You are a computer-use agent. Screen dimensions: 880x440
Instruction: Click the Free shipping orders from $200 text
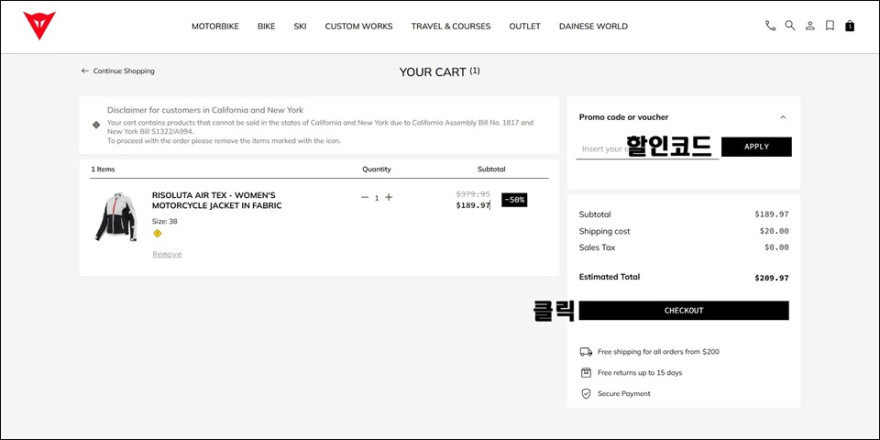point(658,352)
